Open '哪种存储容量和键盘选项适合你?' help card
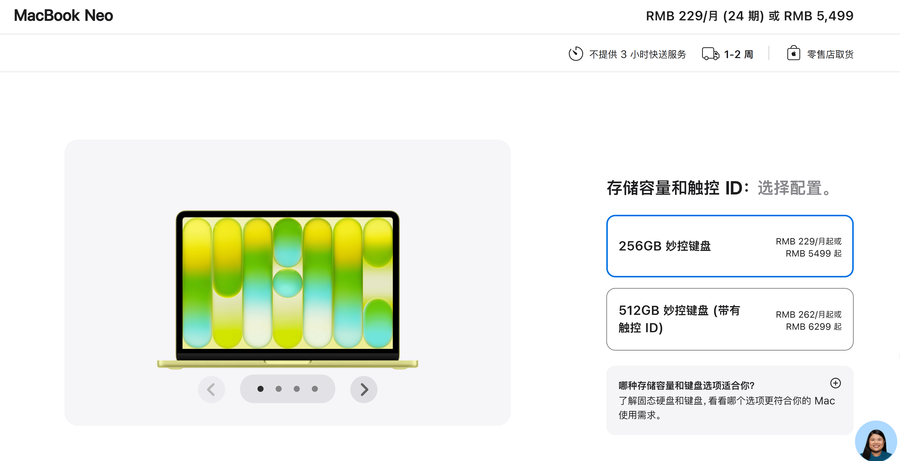 click(730, 400)
